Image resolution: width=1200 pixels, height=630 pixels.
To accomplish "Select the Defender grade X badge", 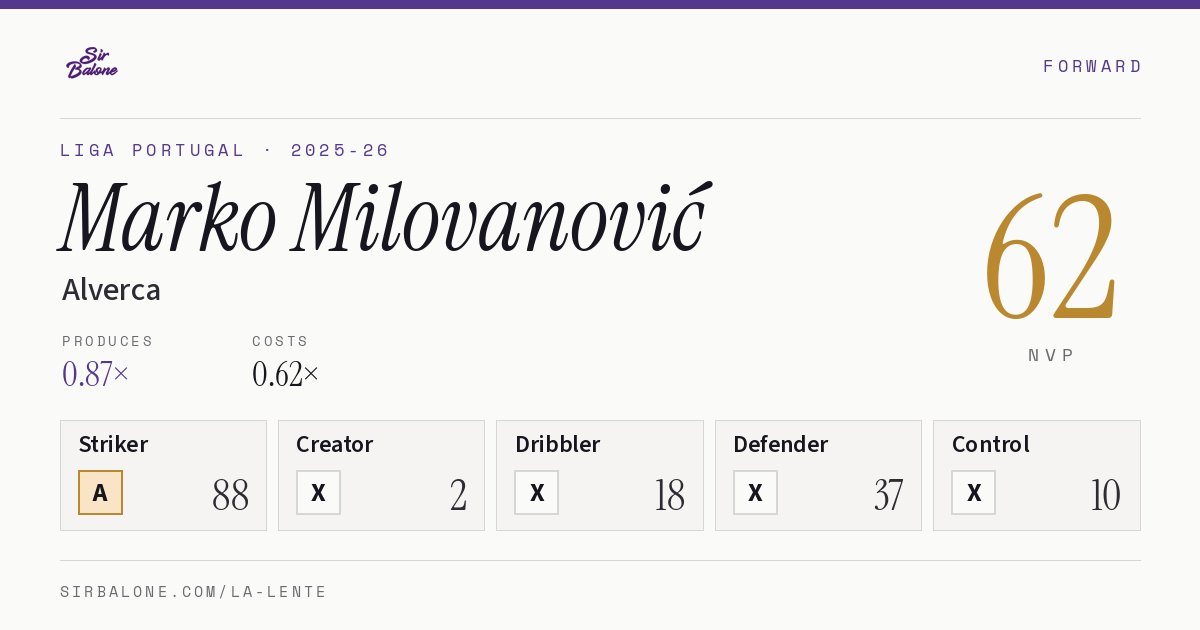I will pos(755,493).
